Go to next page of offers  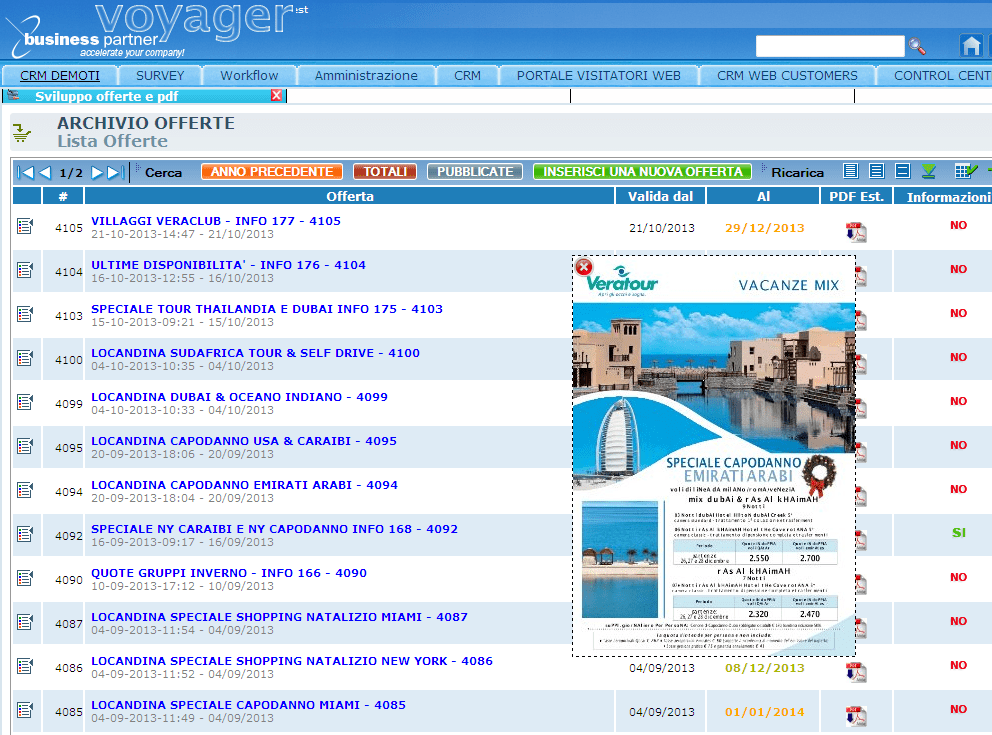[97, 172]
